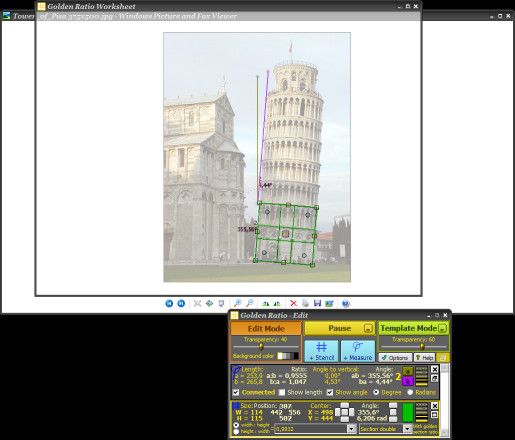
Task: Click the small box icon under stencil X
Action: [435, 415]
